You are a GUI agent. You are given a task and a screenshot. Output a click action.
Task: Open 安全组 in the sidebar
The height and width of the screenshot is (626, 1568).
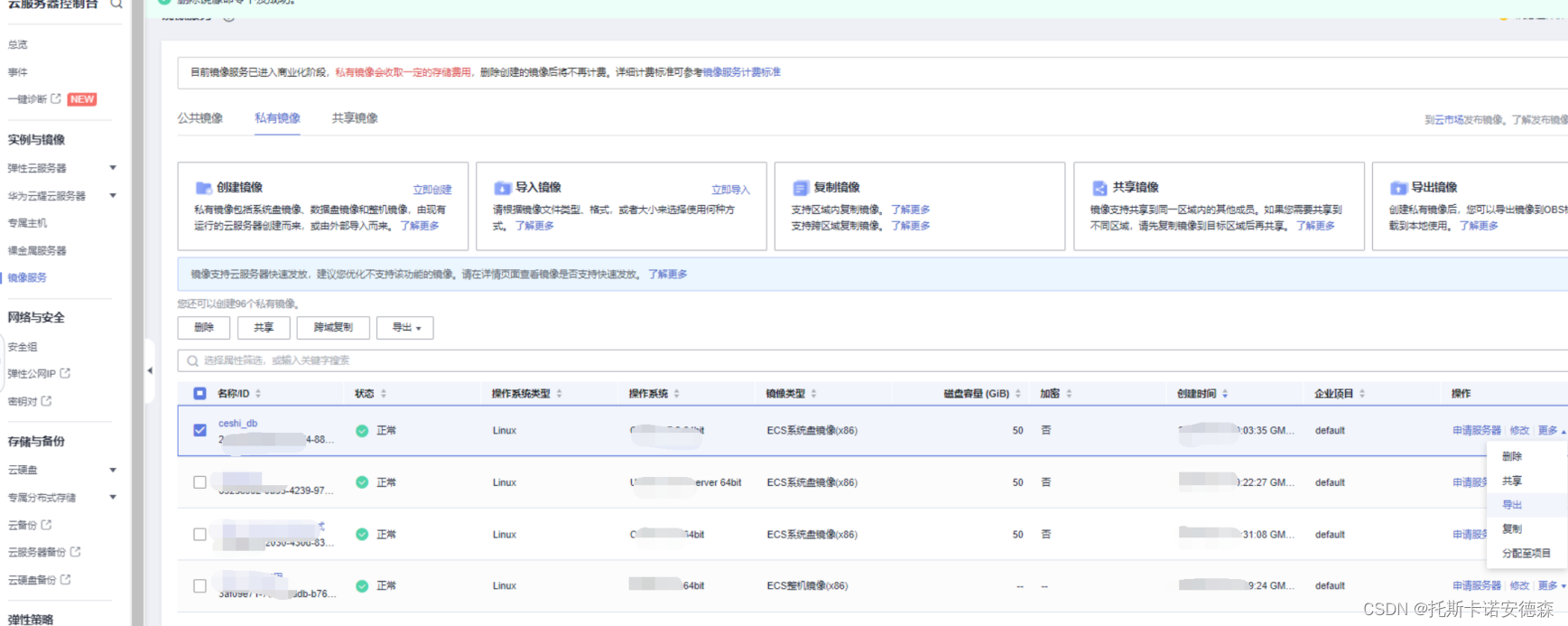[23, 347]
